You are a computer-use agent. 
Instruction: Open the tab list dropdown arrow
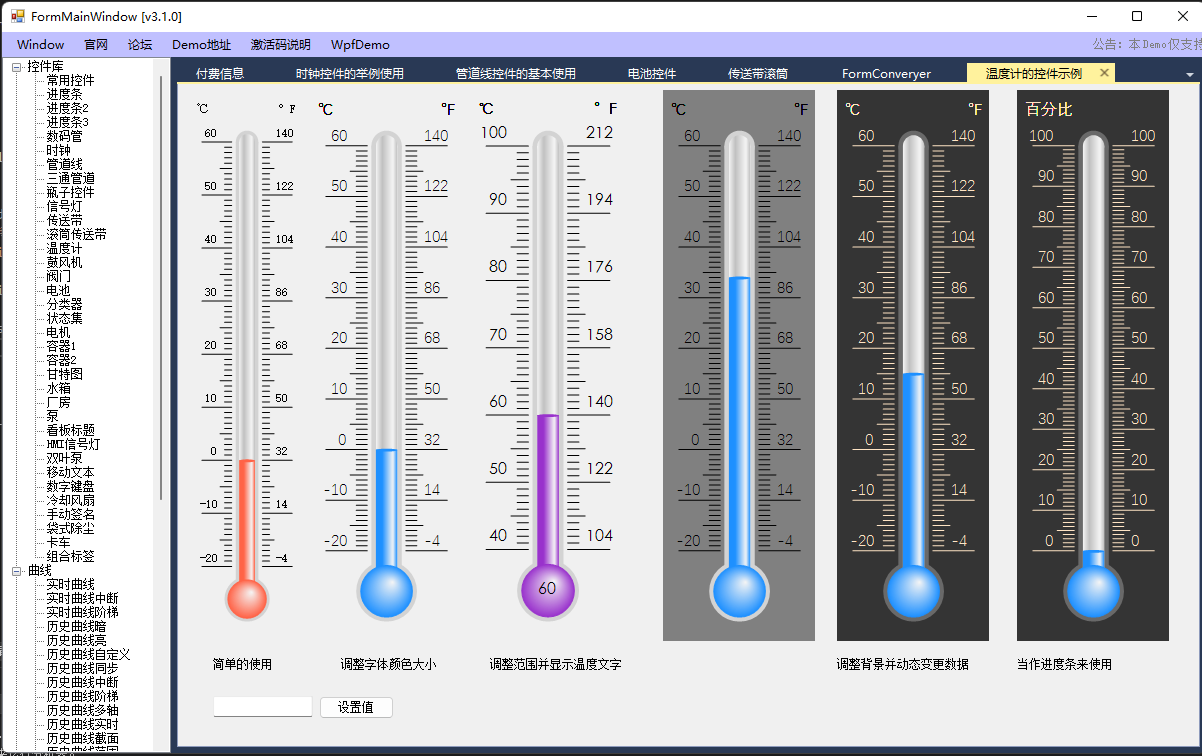pyautogui.click(x=1189, y=75)
